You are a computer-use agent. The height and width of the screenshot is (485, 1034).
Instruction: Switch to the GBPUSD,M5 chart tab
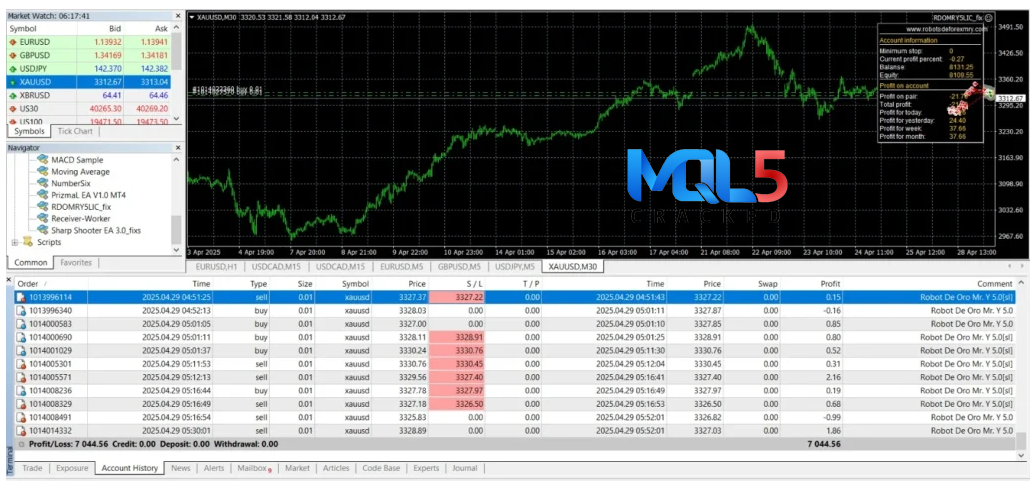pos(458,267)
